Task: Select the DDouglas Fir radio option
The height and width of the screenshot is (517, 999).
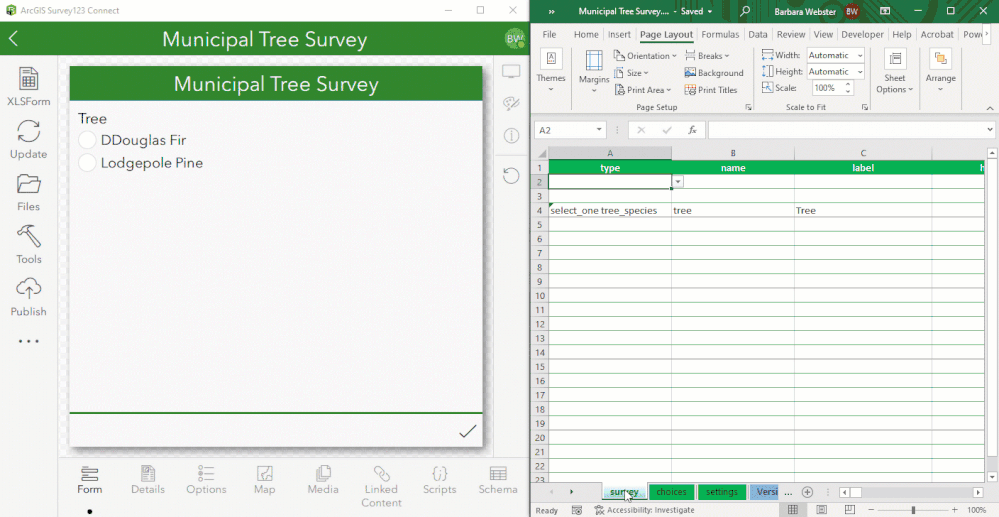Action: [x=87, y=140]
